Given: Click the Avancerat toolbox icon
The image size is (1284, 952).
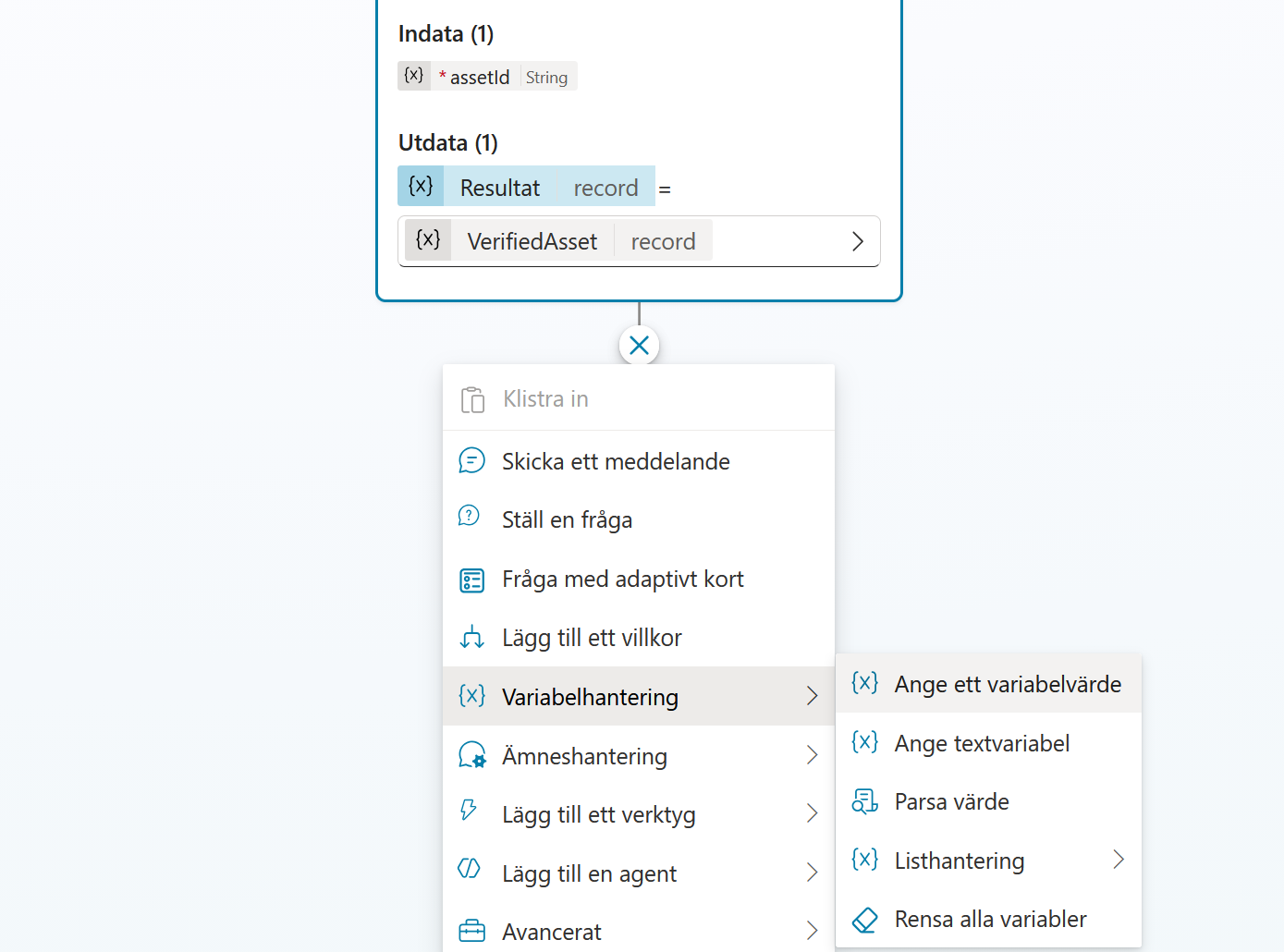Looking at the screenshot, I should click(472, 931).
